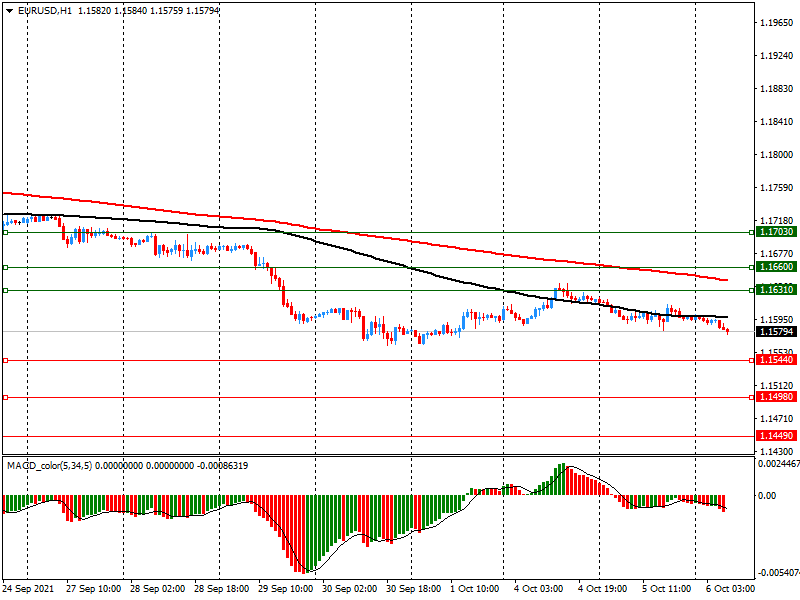
Task: Click the 1.18410 price scale value
Action: (777, 121)
